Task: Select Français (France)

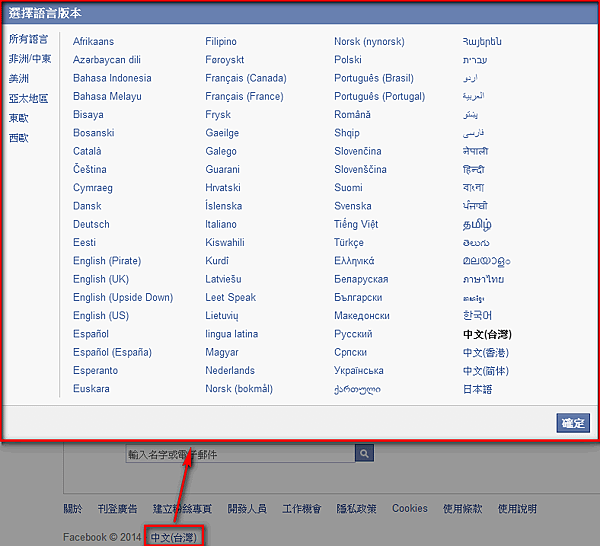Action: coord(244,96)
